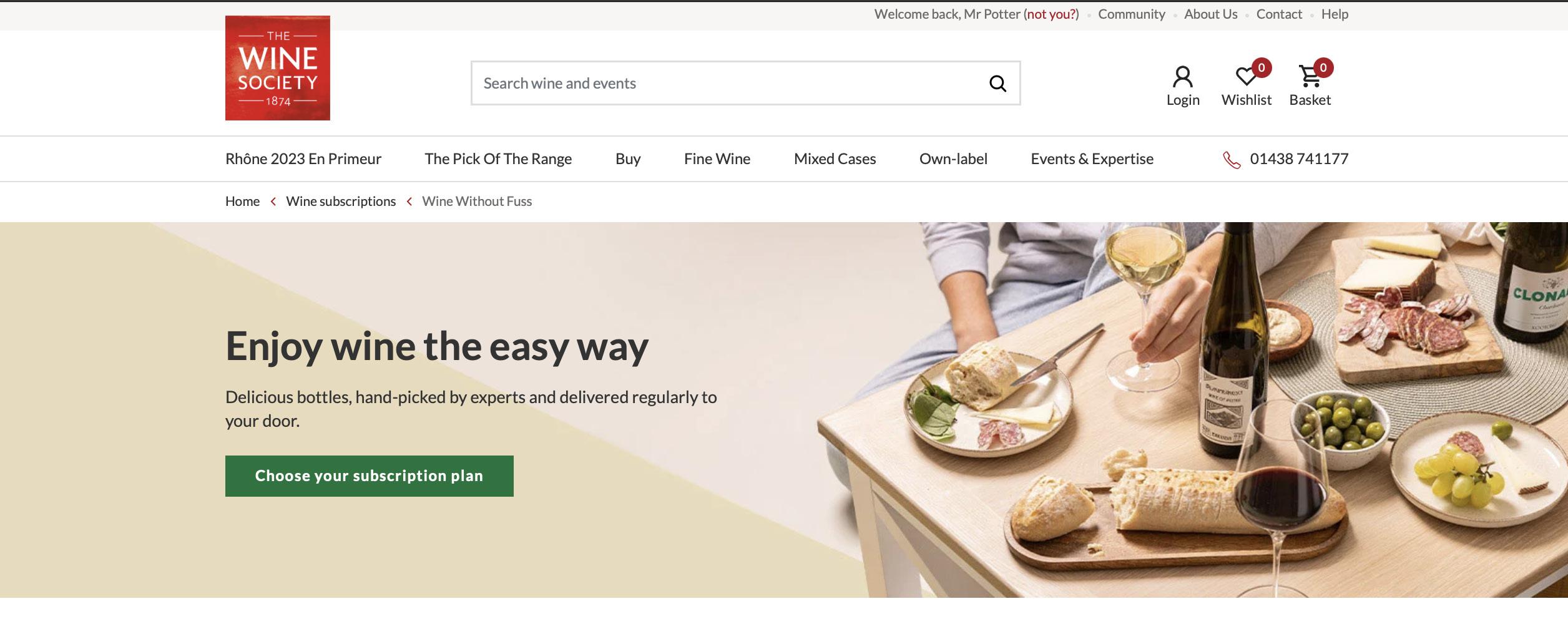The height and width of the screenshot is (624, 1568).
Task: Go to Wine subscriptions breadcrumb
Action: click(341, 201)
